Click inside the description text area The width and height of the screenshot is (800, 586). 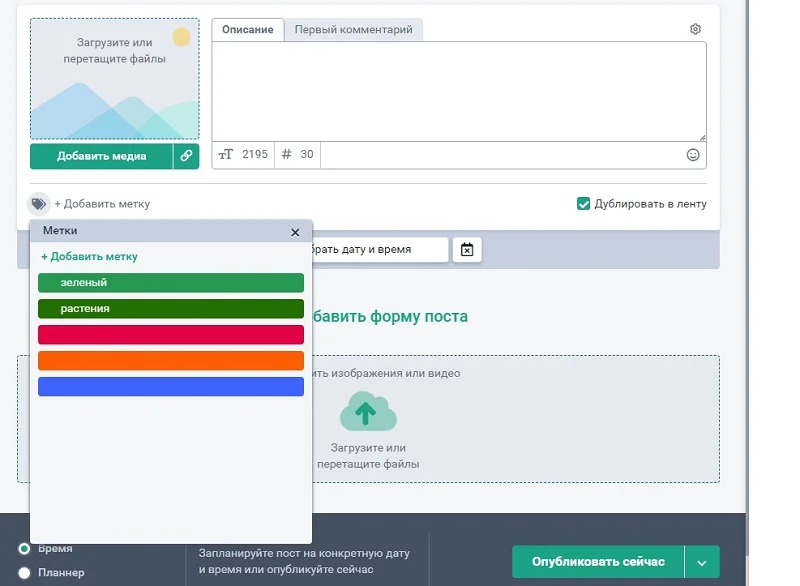coord(458,90)
